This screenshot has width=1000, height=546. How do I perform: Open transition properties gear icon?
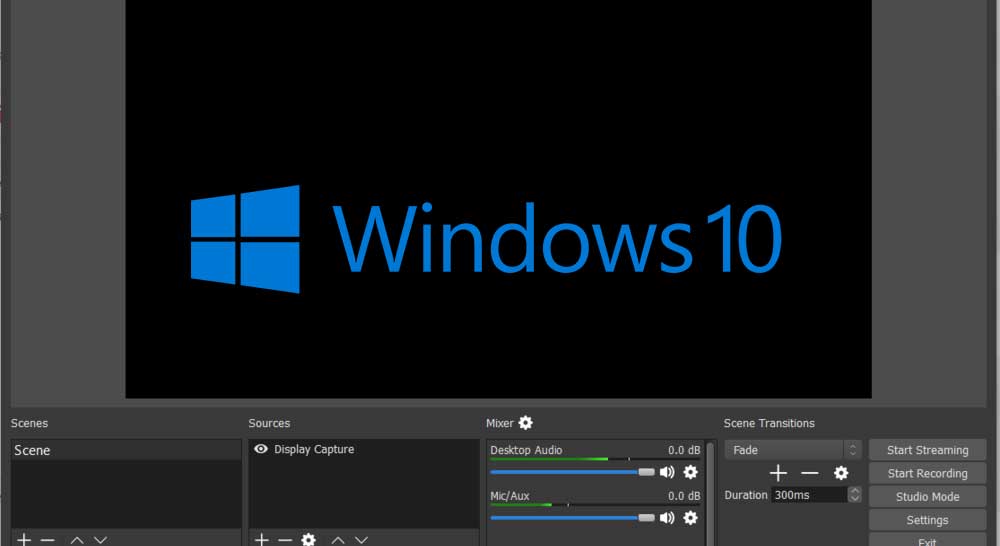tap(841, 473)
